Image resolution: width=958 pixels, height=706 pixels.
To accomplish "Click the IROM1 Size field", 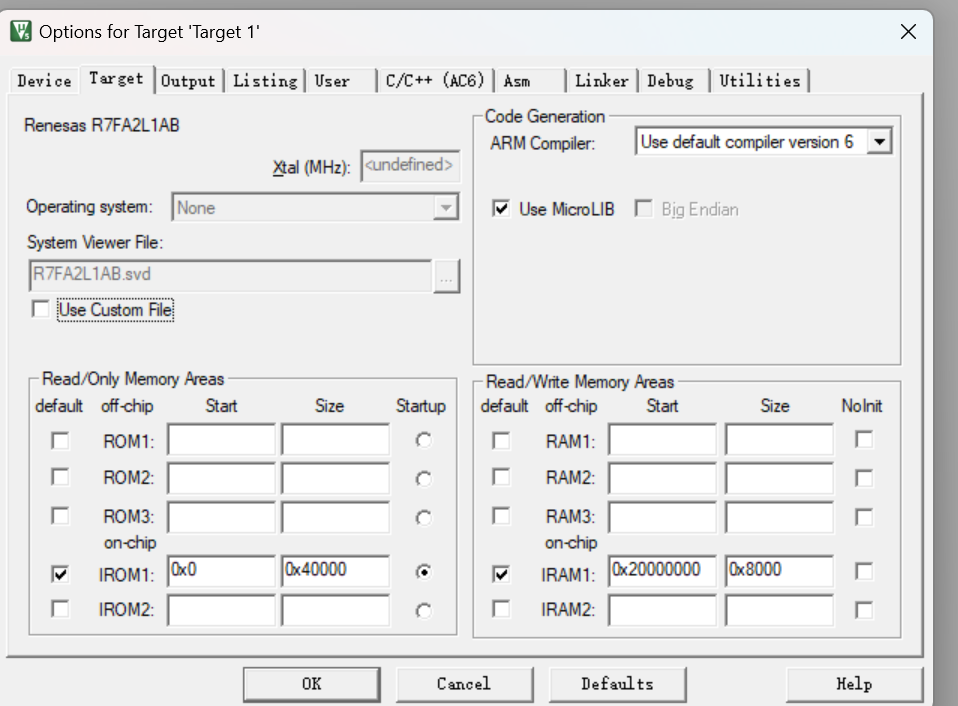I will (335, 571).
